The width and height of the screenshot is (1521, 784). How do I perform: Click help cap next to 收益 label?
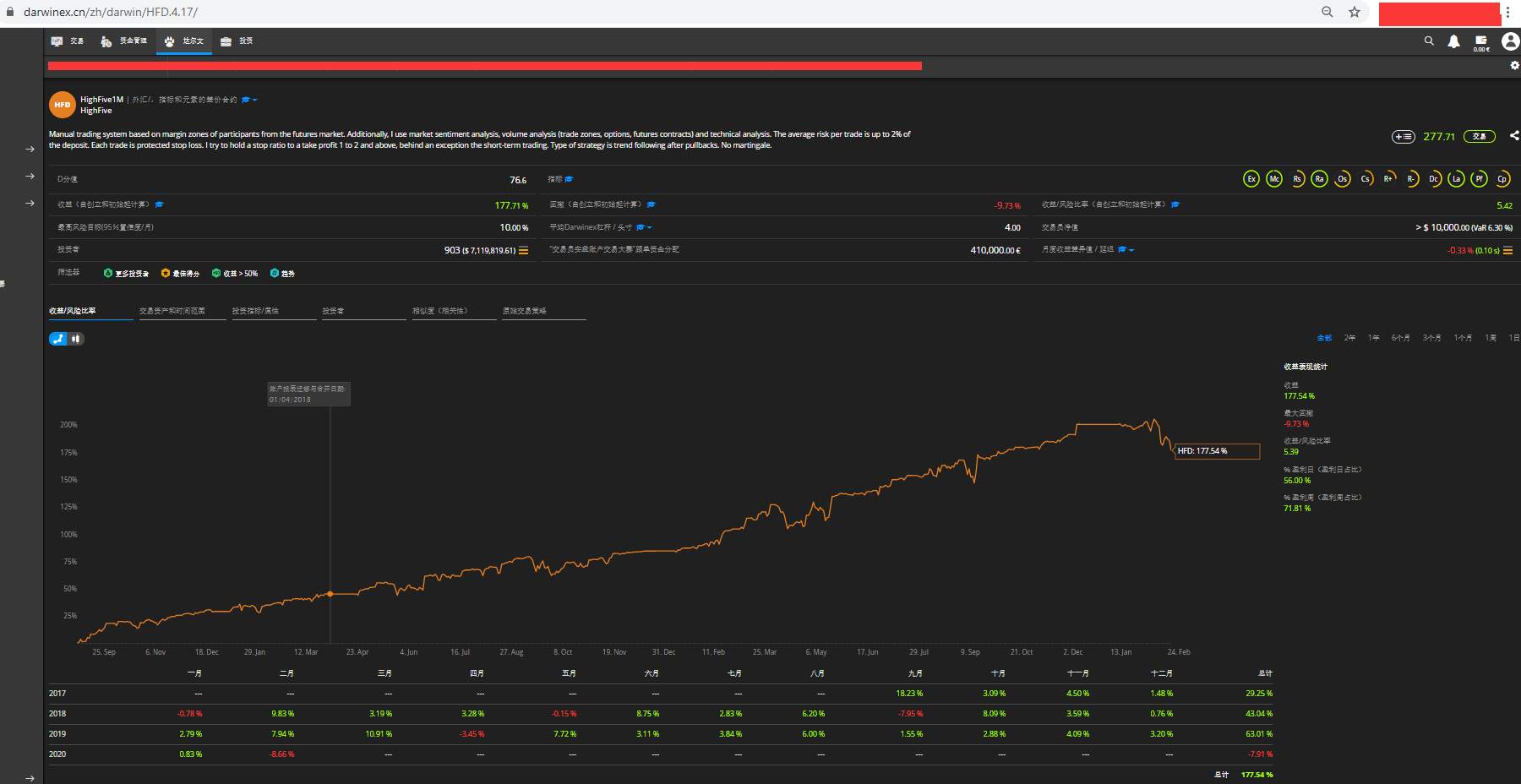pos(159,204)
